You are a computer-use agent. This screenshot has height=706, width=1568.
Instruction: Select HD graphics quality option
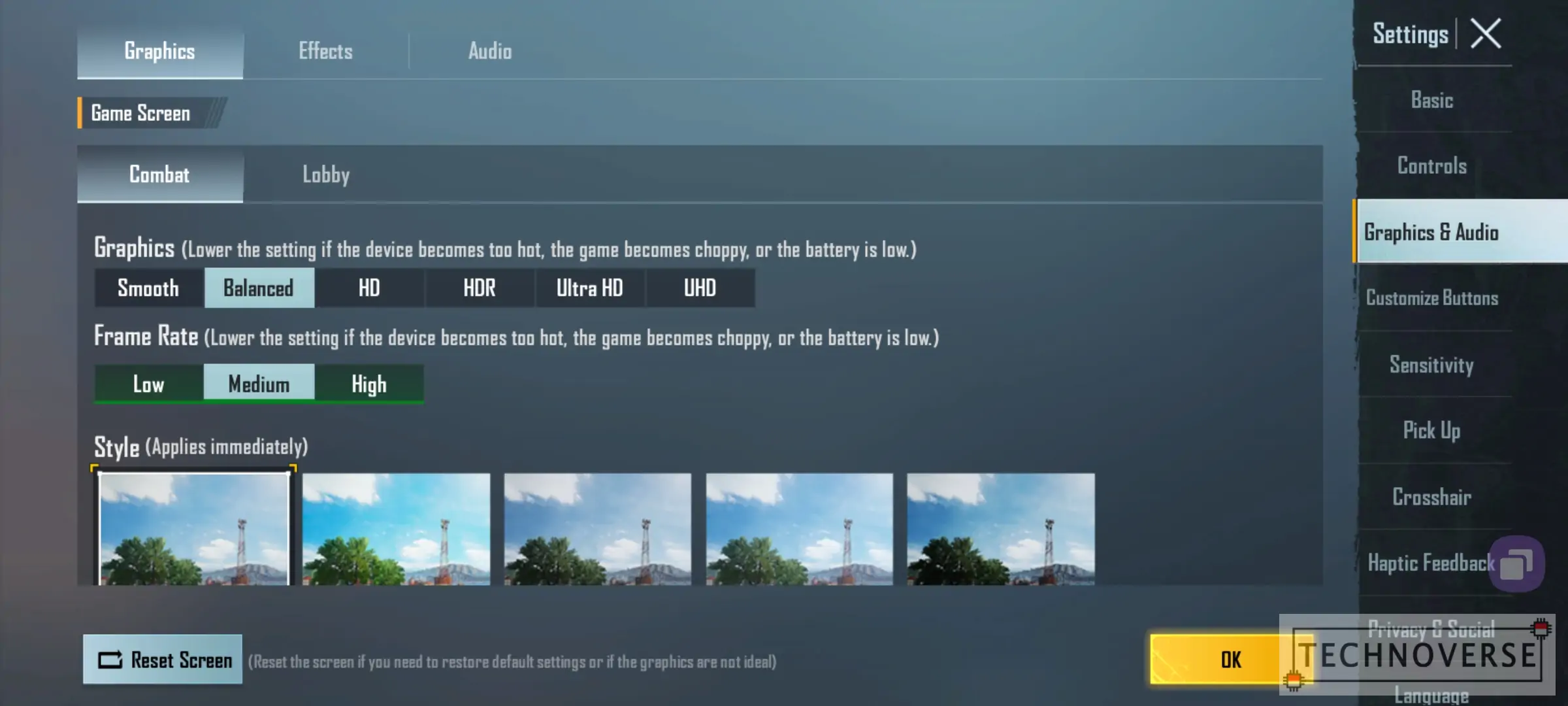click(x=369, y=288)
